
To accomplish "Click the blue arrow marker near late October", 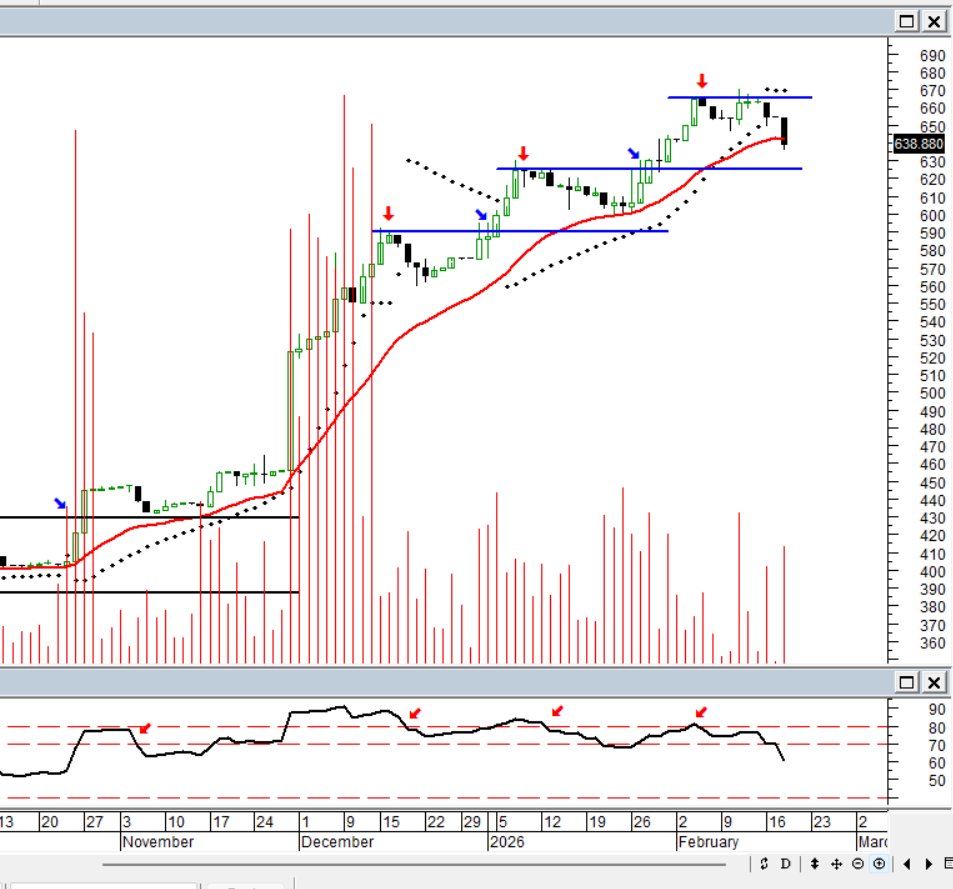I will pos(60,503).
